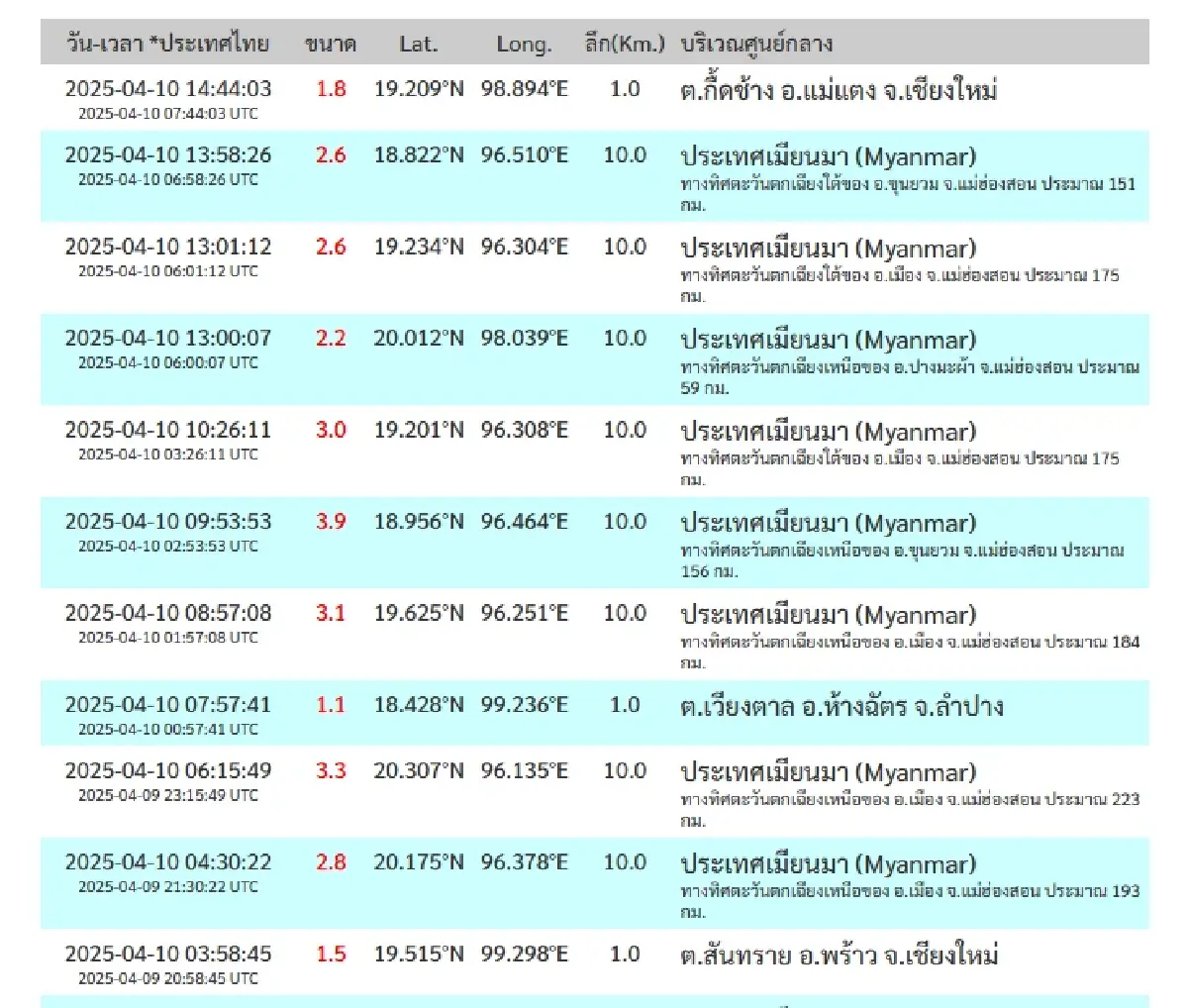Click longitude 98.039°E of the 13:00:07 event

523,338
